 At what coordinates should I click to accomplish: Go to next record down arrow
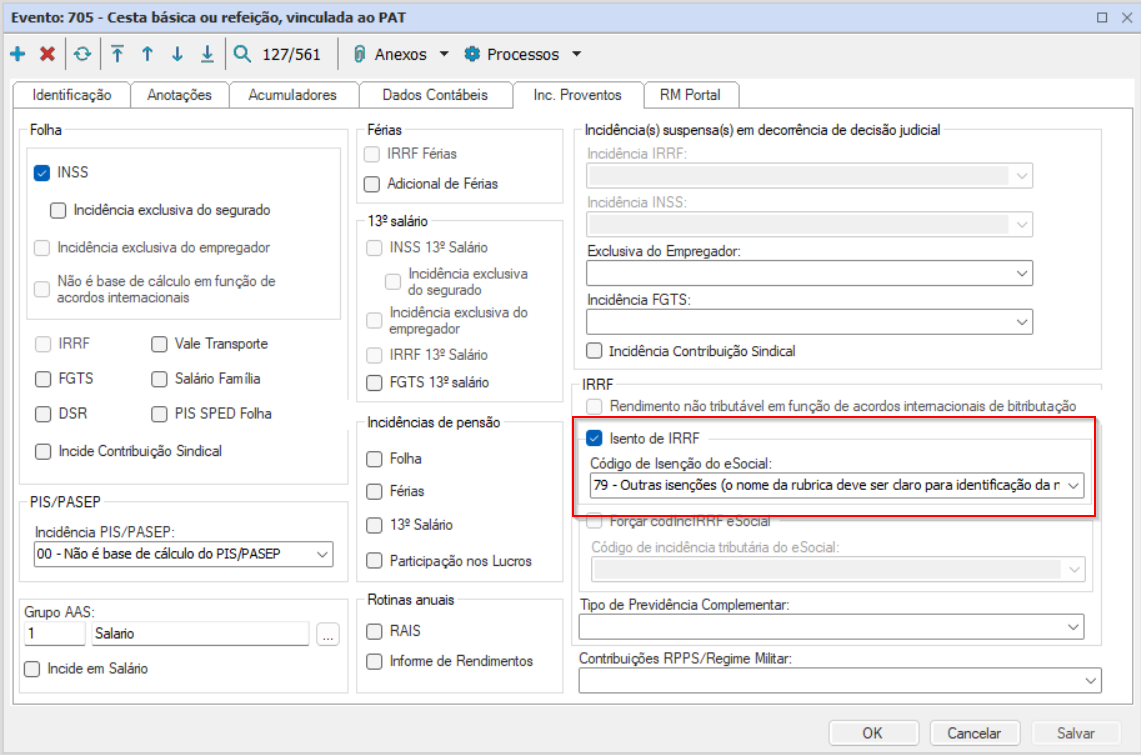click(x=177, y=54)
